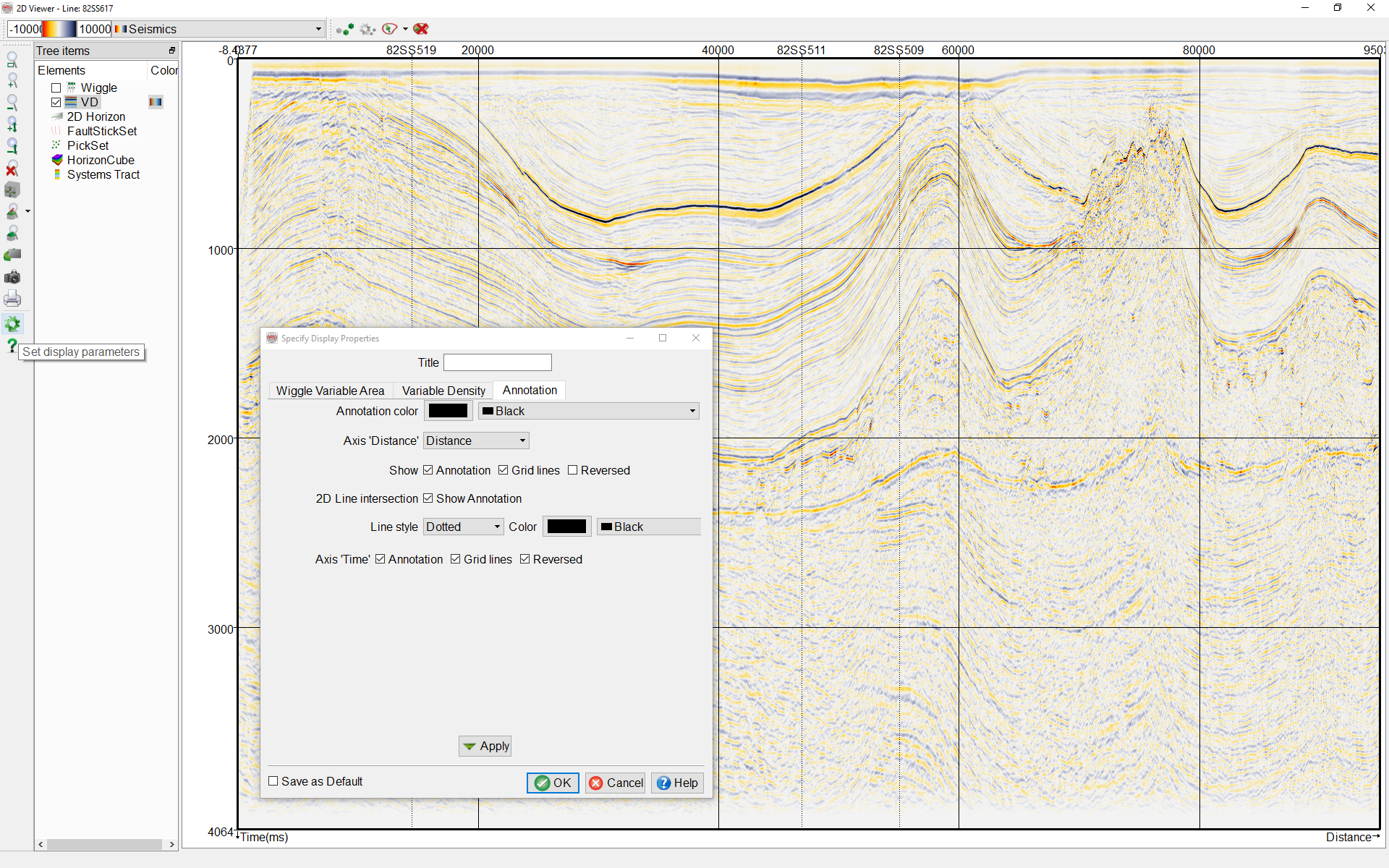
Task: Click the gray gears settings icon
Action: 368,29
